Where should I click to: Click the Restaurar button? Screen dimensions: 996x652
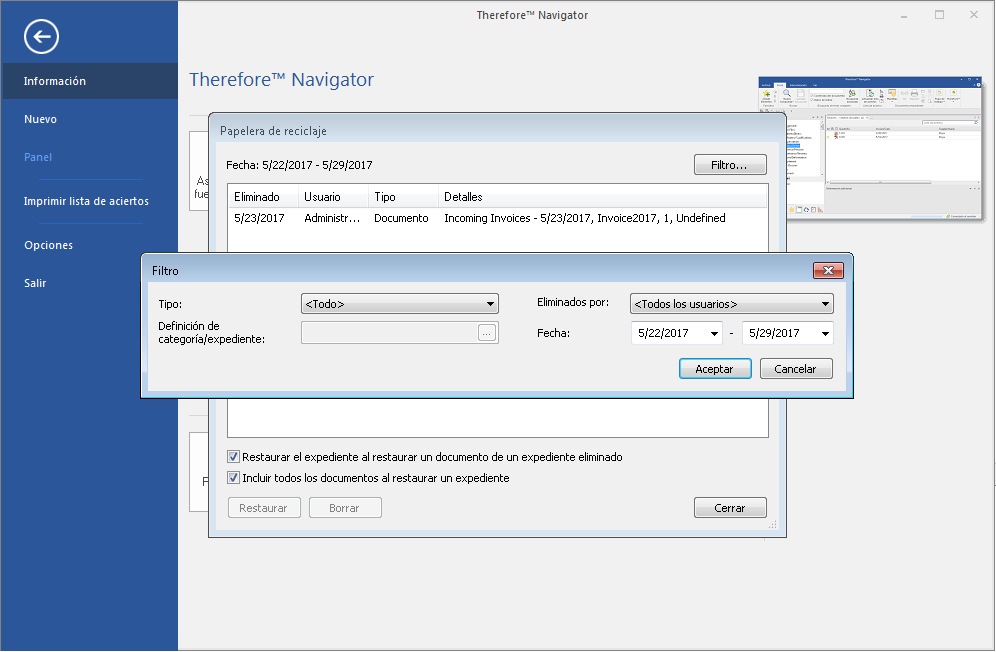pyautogui.click(x=264, y=508)
